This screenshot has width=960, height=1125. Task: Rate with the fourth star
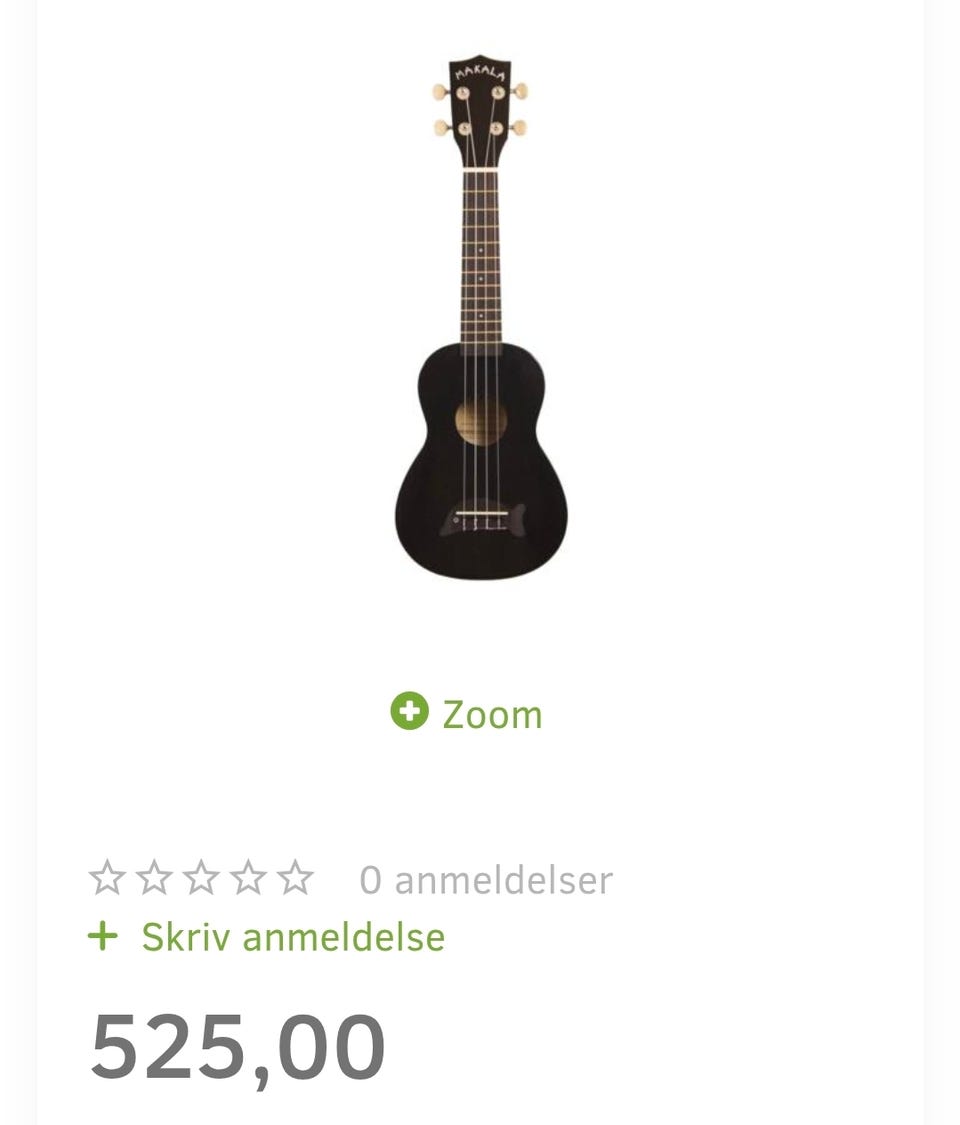(x=248, y=878)
